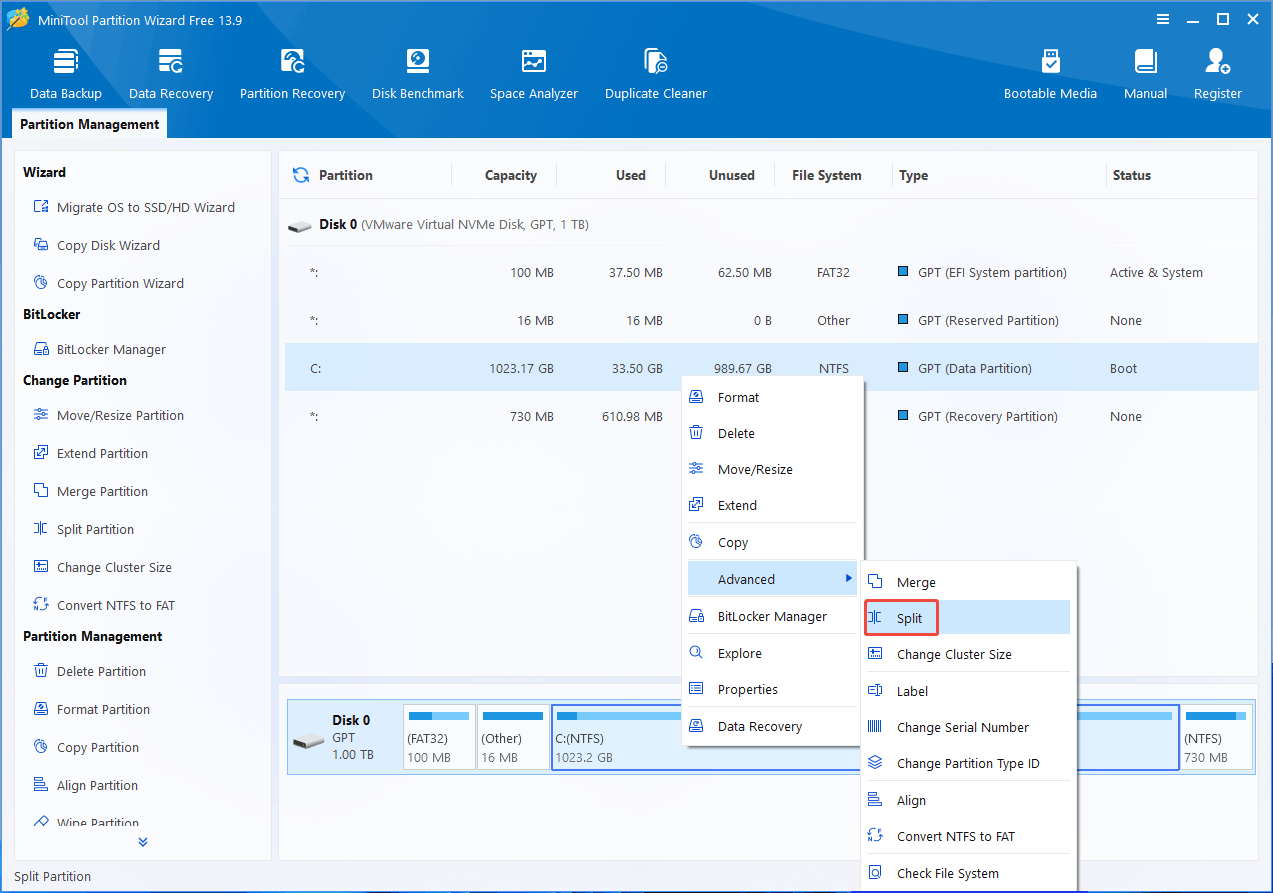Screen dimensions: 1273x893
Task: Open Space Analyzer tool
Action: tap(534, 74)
